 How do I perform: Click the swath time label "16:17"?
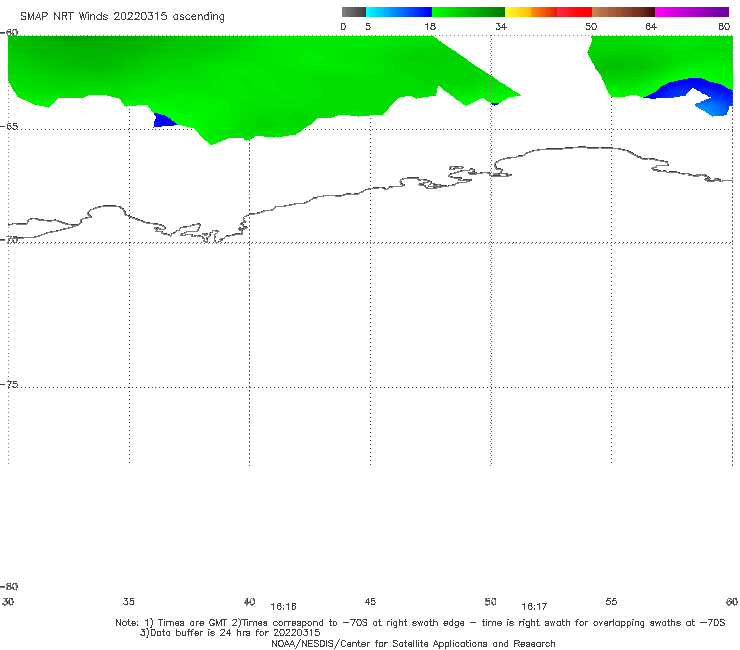pyautogui.click(x=534, y=607)
